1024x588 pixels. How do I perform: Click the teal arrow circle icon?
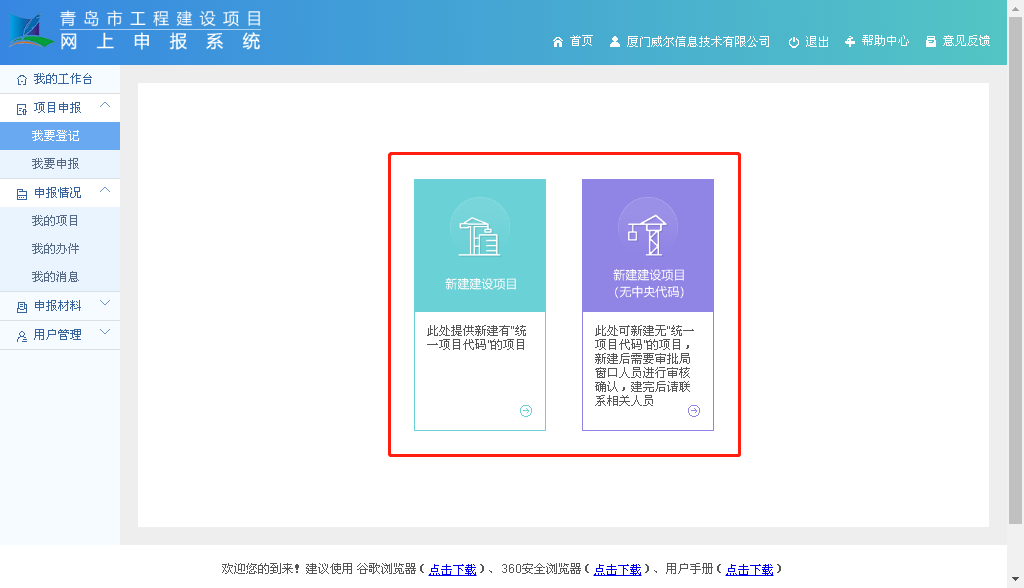click(x=526, y=411)
